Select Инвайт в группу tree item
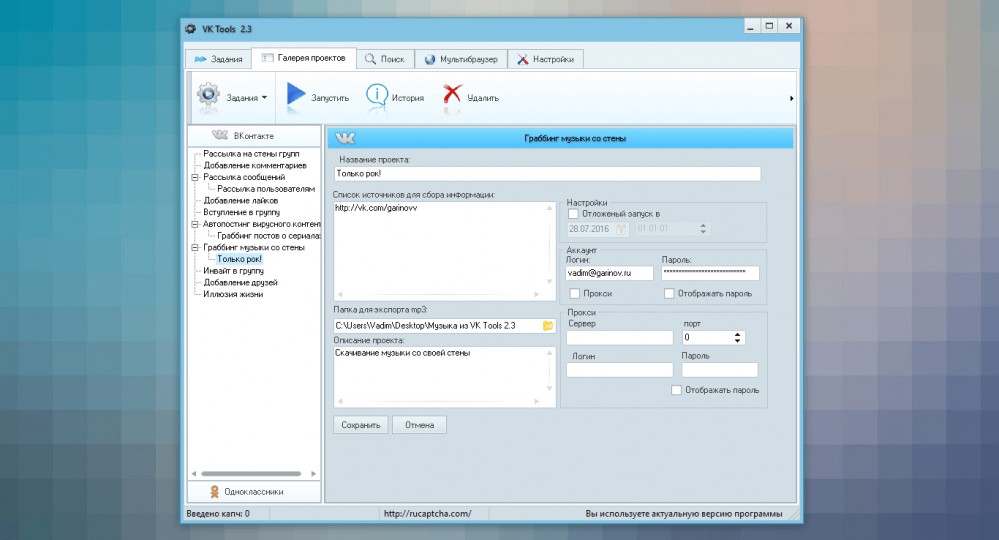The image size is (999, 540). click(x=233, y=271)
